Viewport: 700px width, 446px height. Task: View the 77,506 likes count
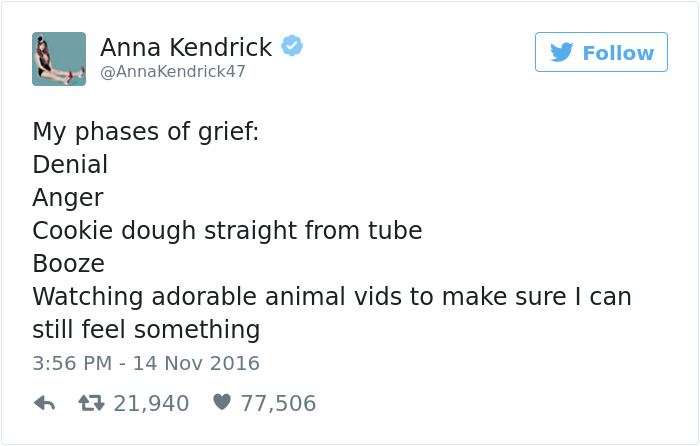278,403
